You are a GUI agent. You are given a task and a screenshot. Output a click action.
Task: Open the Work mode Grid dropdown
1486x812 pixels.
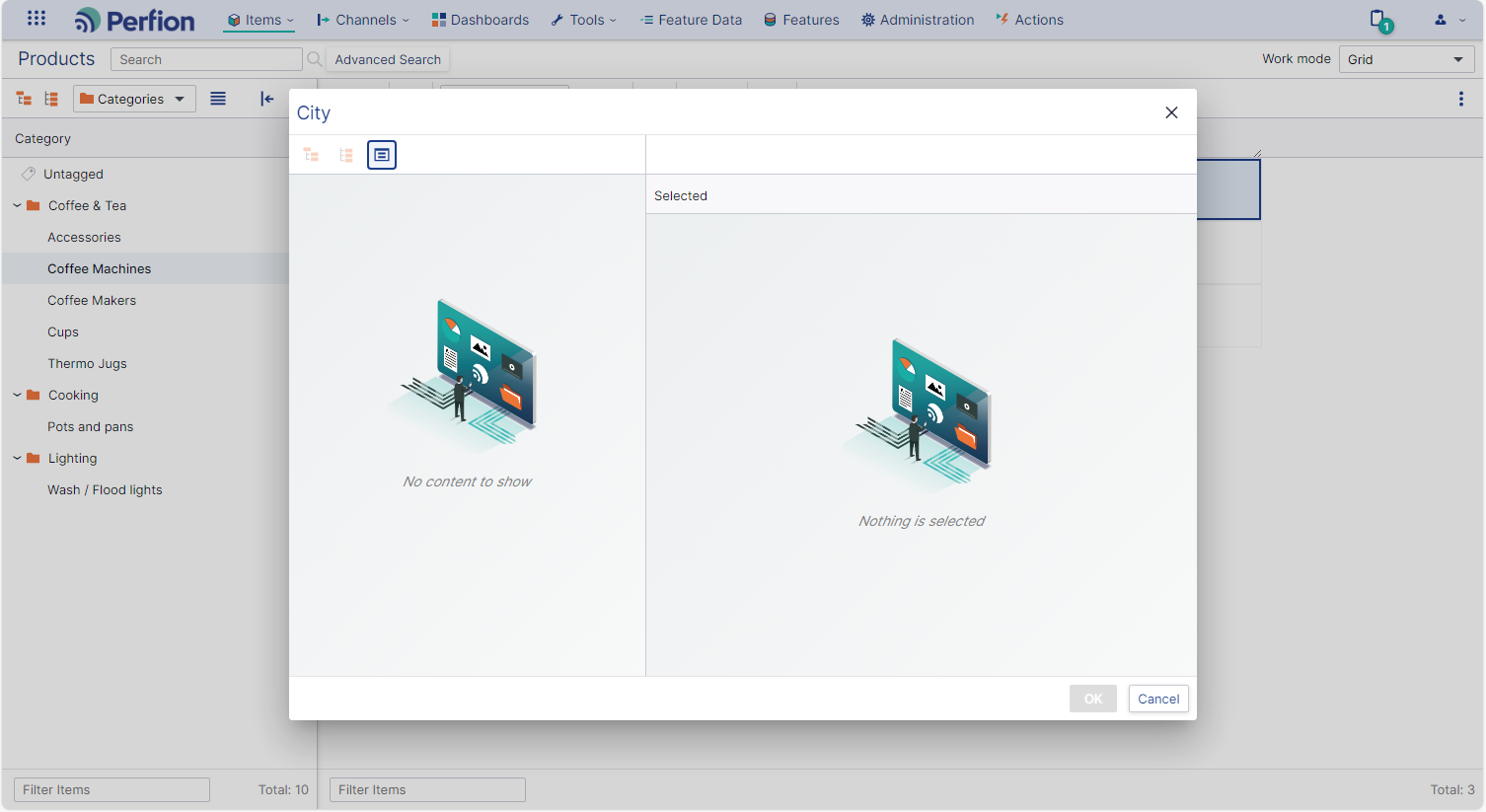(x=1406, y=59)
